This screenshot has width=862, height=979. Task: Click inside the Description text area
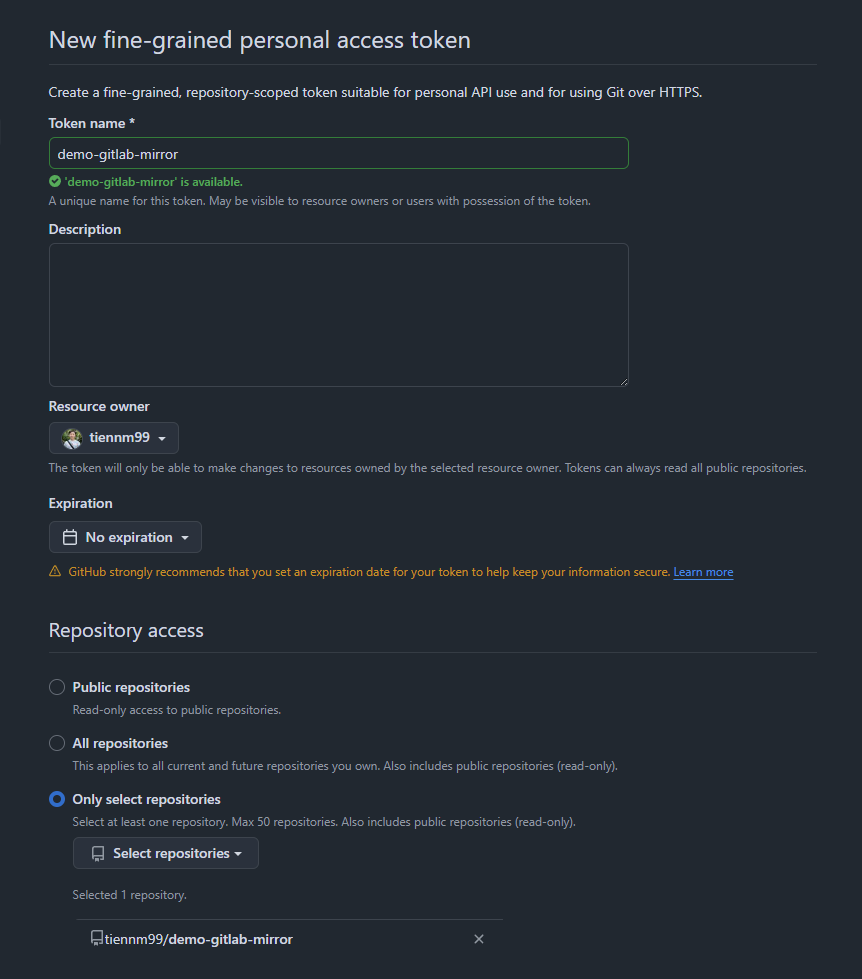click(x=338, y=314)
